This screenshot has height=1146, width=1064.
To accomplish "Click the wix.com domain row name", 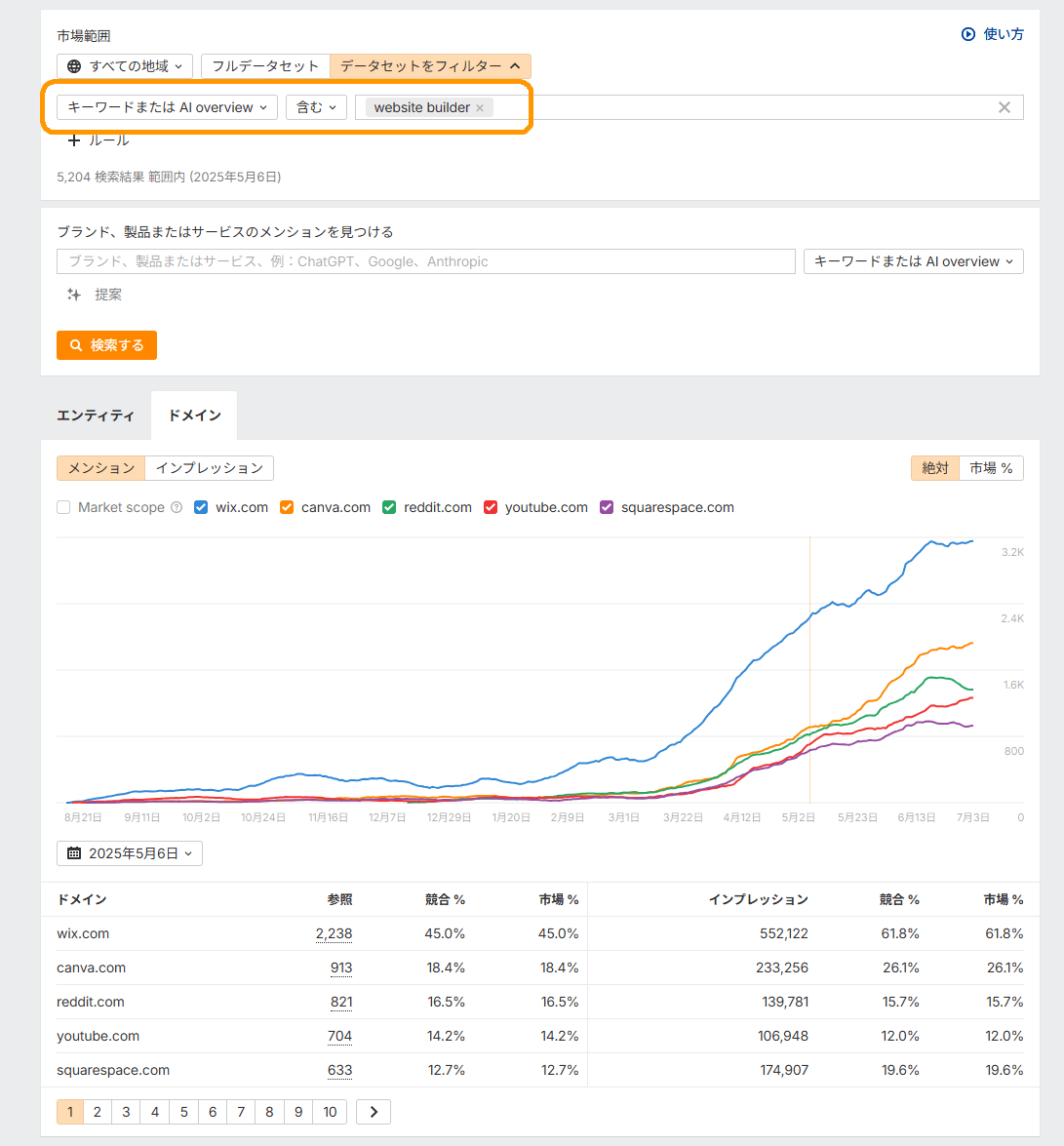I will (x=83, y=933).
